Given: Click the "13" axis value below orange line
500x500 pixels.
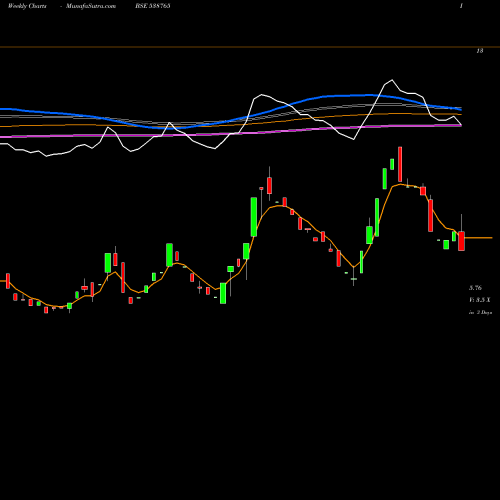Looking at the screenshot, I should click(480, 51).
